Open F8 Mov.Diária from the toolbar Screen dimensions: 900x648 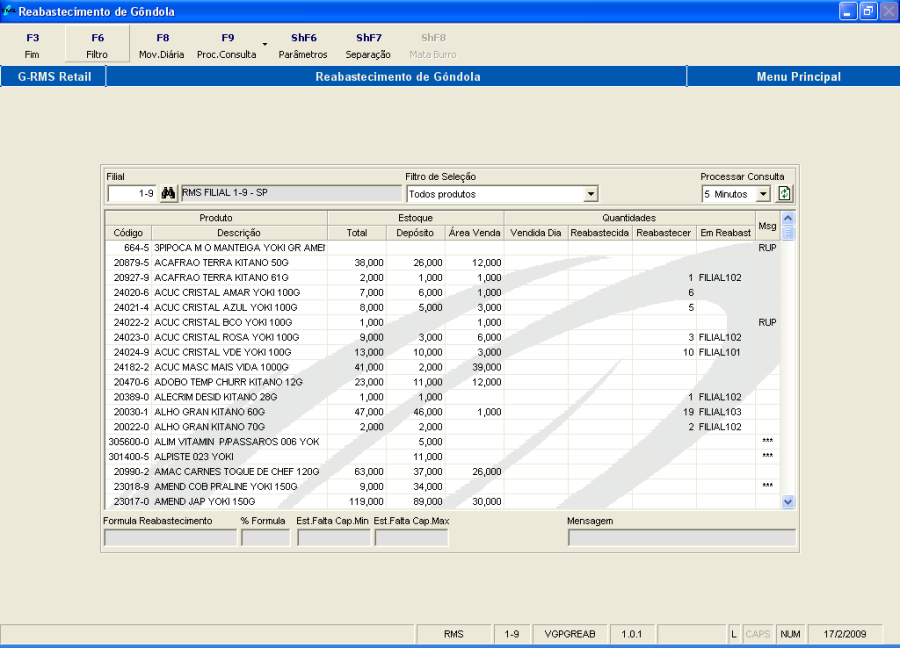162,45
